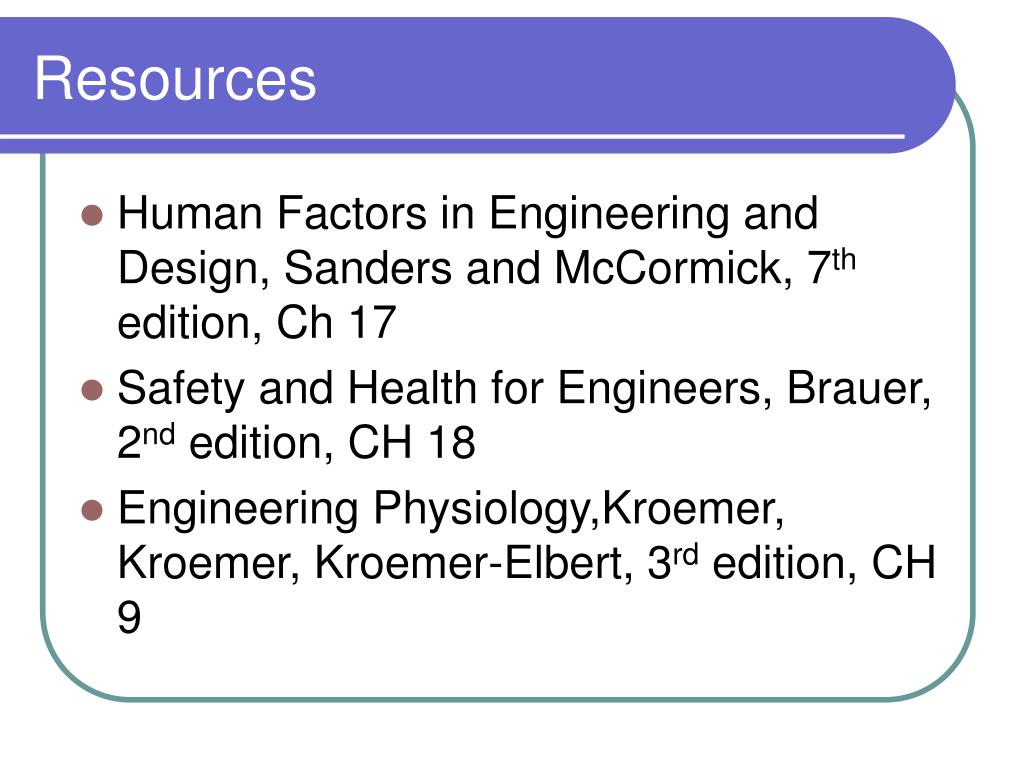Viewport: 1024px width, 768px height.
Task: Click the 'edition, Ch 17' line
Action: [x=257, y=323]
